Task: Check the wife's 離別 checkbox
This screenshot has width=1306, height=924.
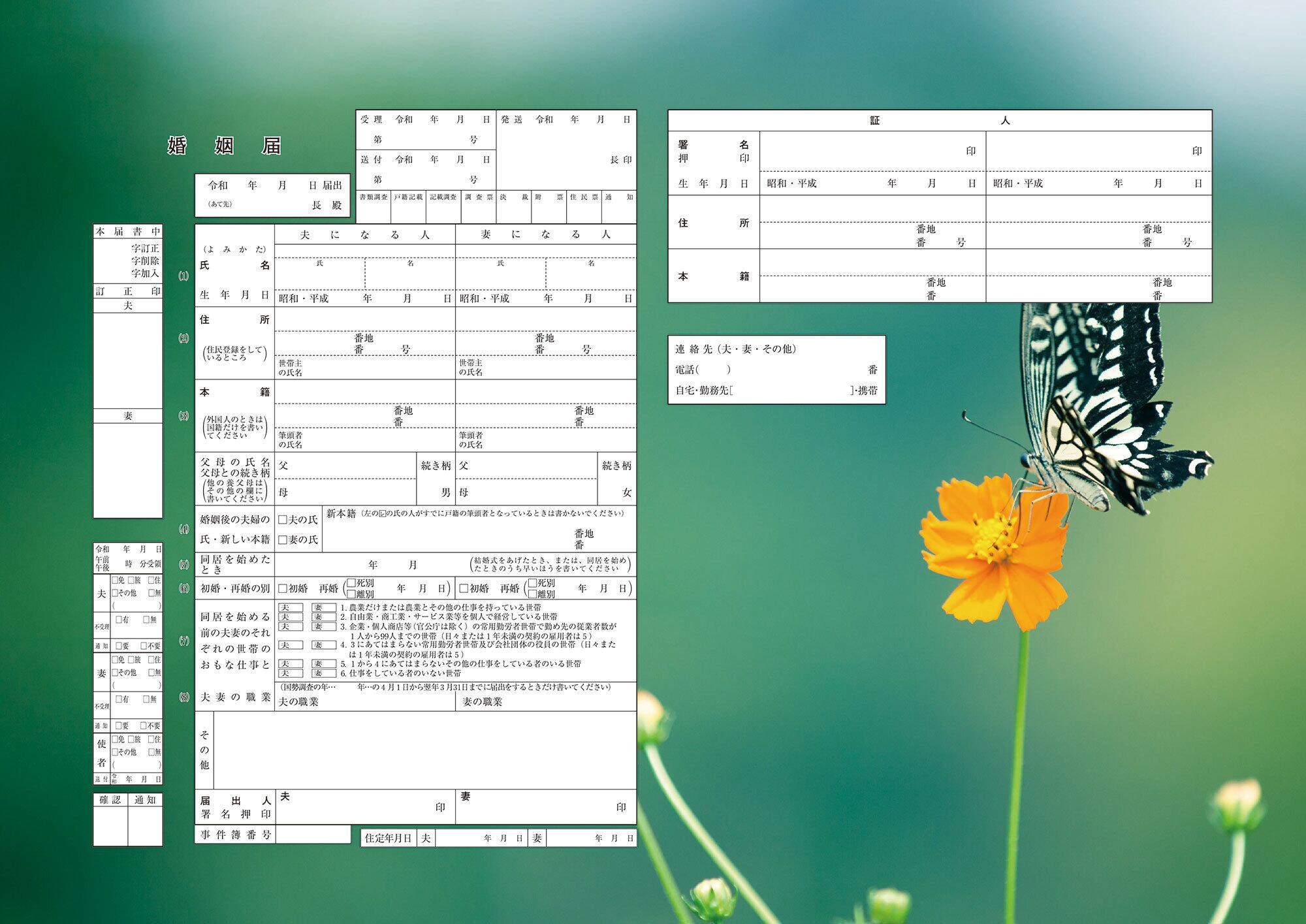Action: (532, 594)
